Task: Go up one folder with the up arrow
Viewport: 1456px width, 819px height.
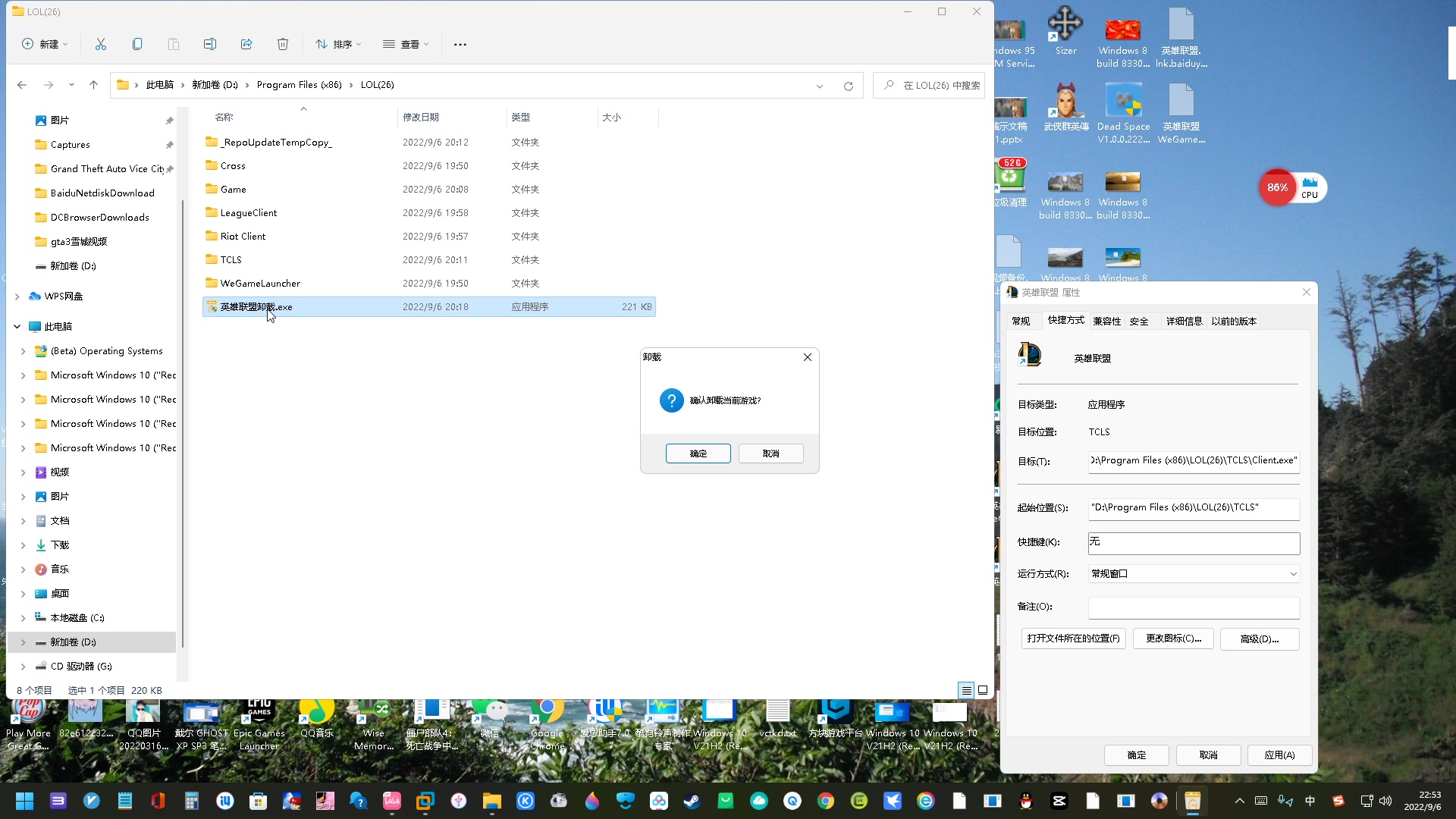Action: click(93, 85)
